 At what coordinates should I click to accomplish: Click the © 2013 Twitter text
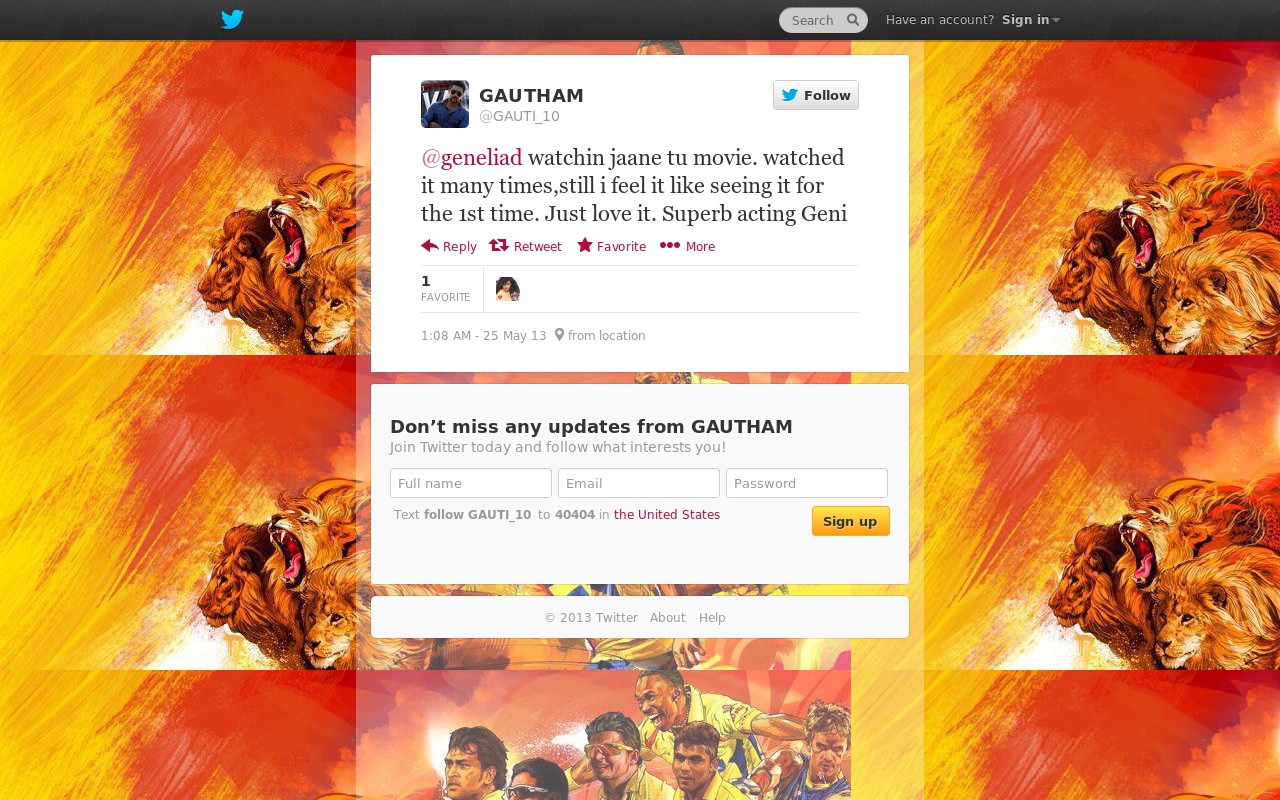pyautogui.click(x=591, y=618)
